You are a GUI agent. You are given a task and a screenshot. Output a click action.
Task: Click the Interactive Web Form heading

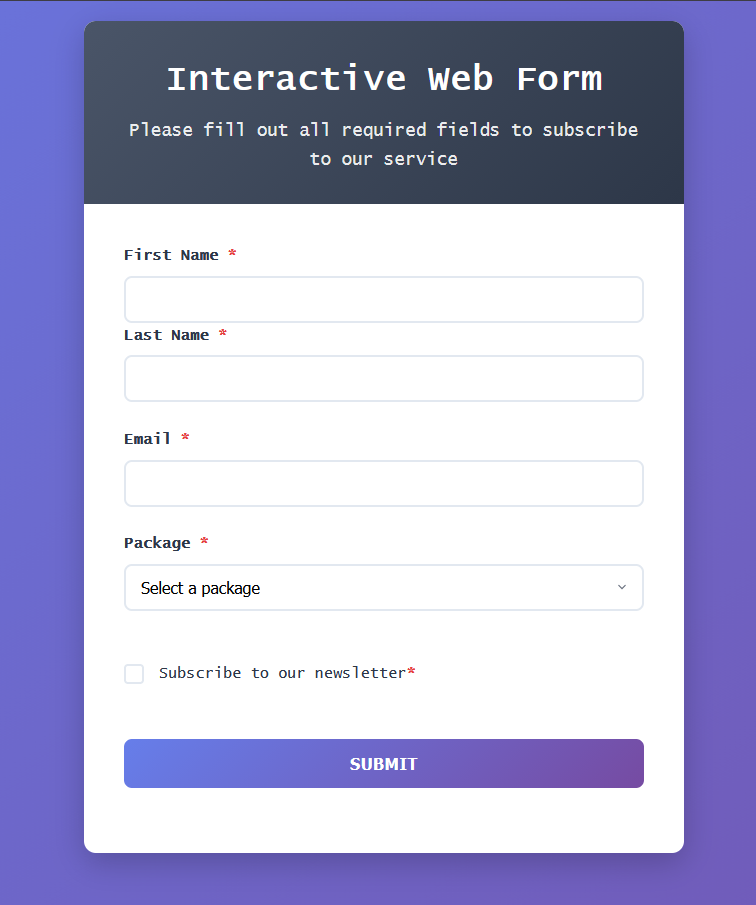[384, 78]
